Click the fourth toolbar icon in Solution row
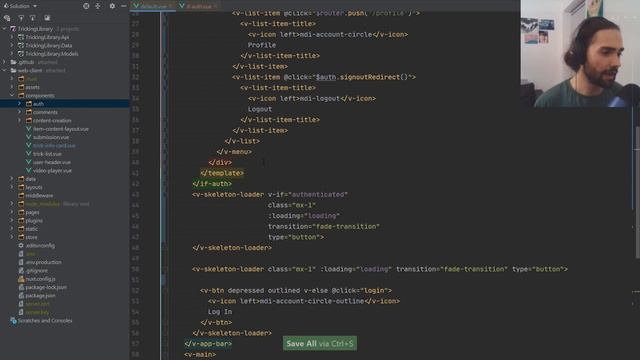The height and width of the screenshot is (360, 640). tap(47, 18)
